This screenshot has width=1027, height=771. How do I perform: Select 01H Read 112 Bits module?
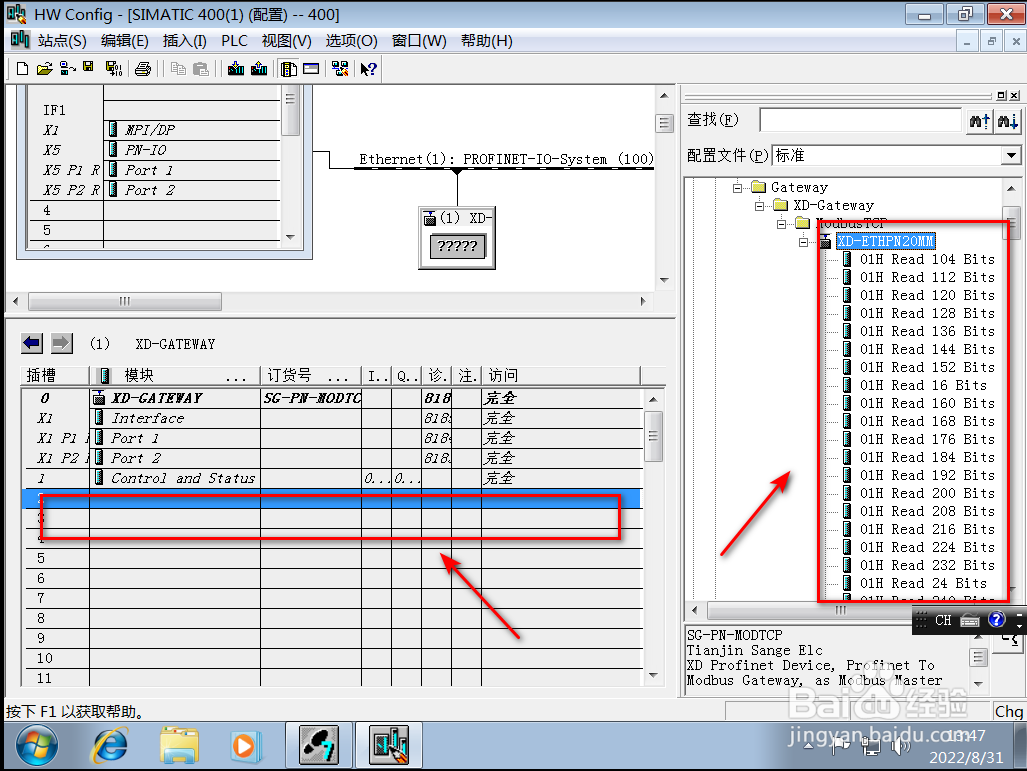point(927,278)
